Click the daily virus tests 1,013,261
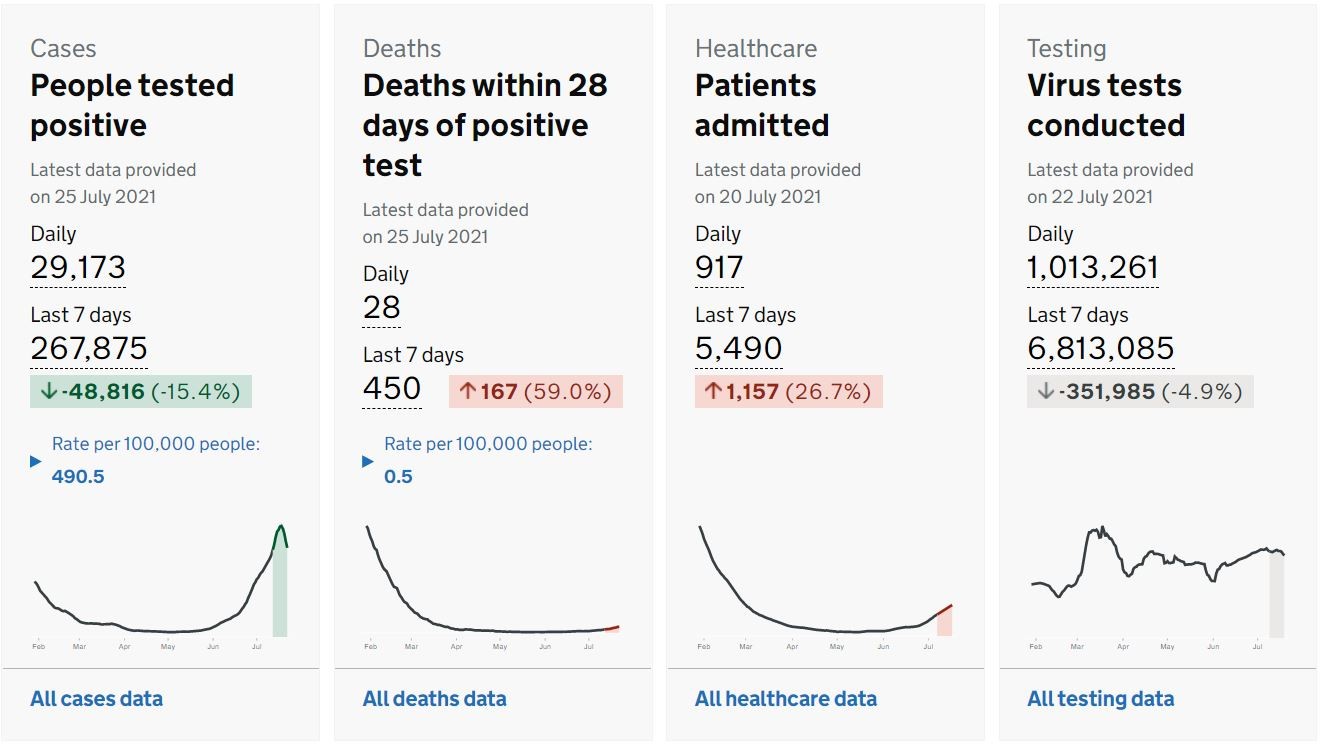 click(x=1092, y=268)
